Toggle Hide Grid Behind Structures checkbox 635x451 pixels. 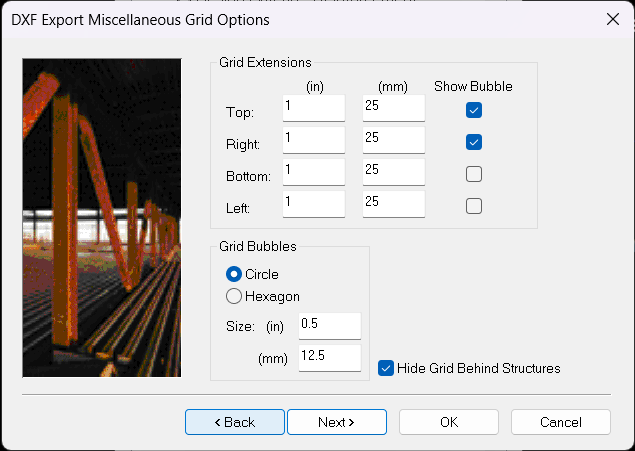pyautogui.click(x=386, y=368)
